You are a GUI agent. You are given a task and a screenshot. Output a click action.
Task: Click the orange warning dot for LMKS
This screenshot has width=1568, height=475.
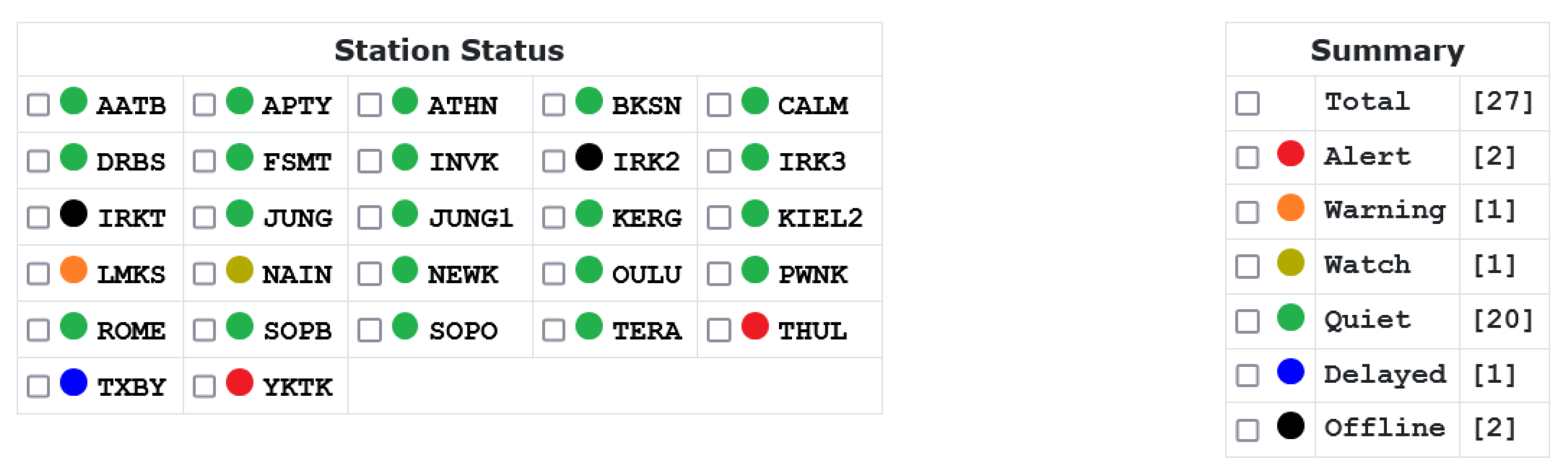pos(73,269)
